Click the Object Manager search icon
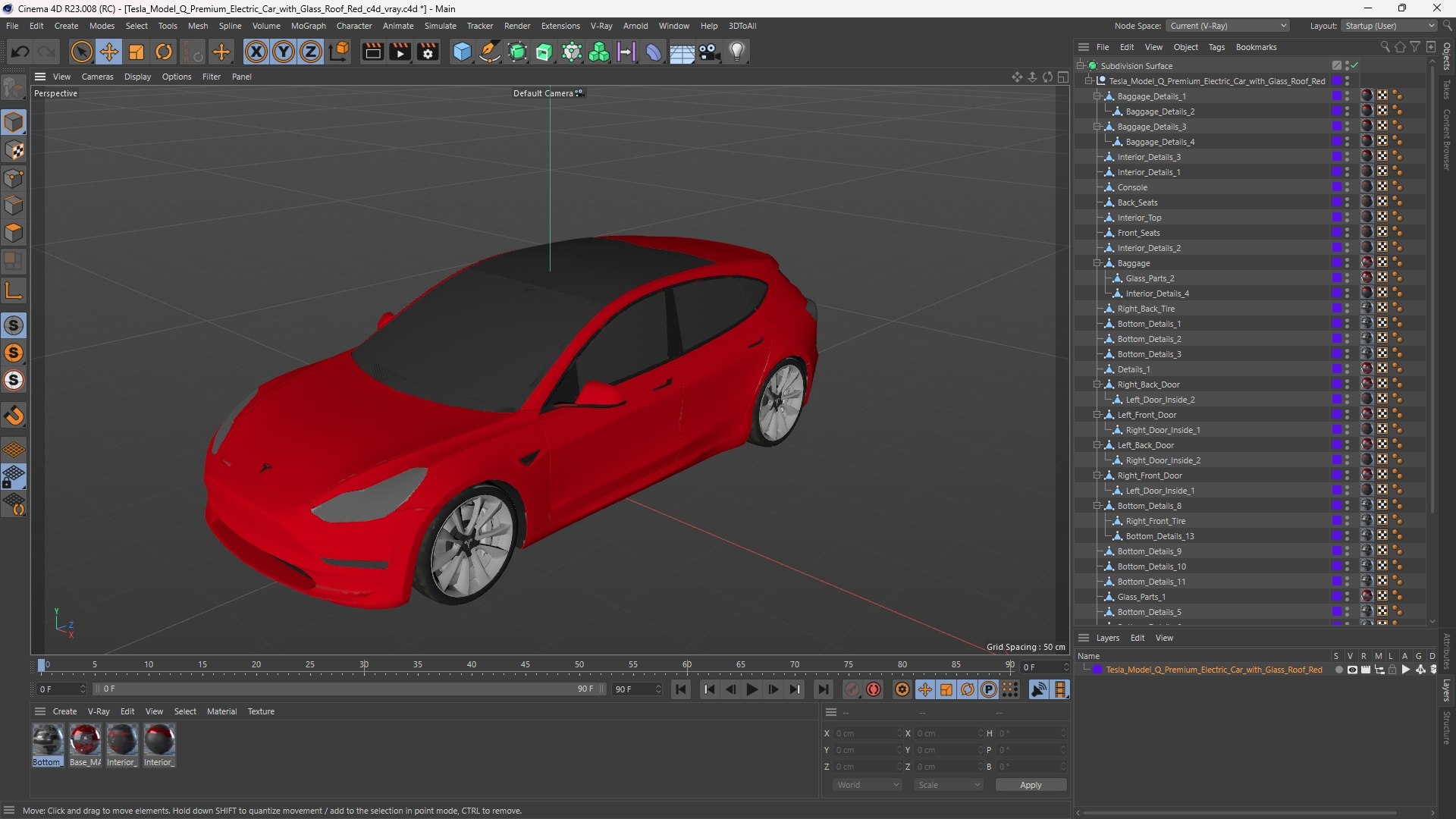 [1385, 47]
